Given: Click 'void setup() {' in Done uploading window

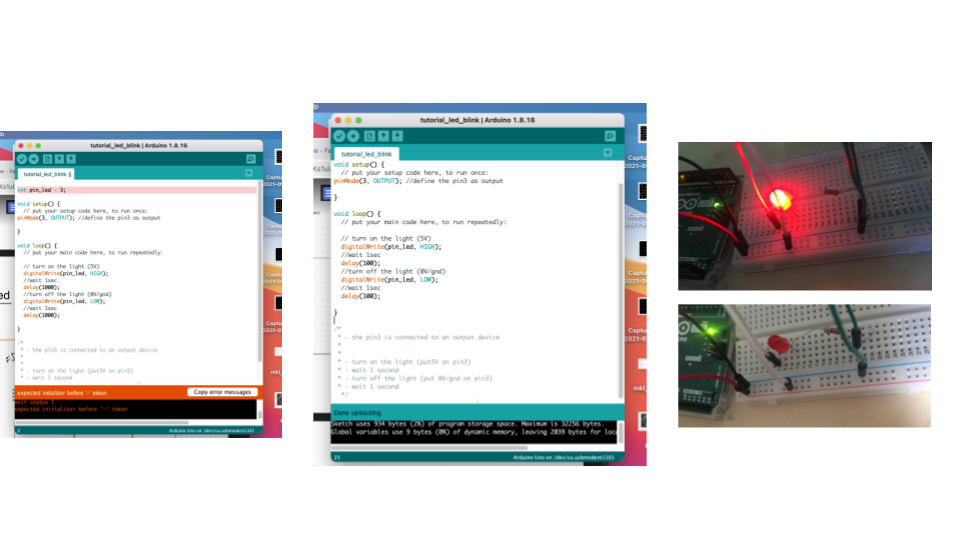Looking at the screenshot, I should pos(359,165).
